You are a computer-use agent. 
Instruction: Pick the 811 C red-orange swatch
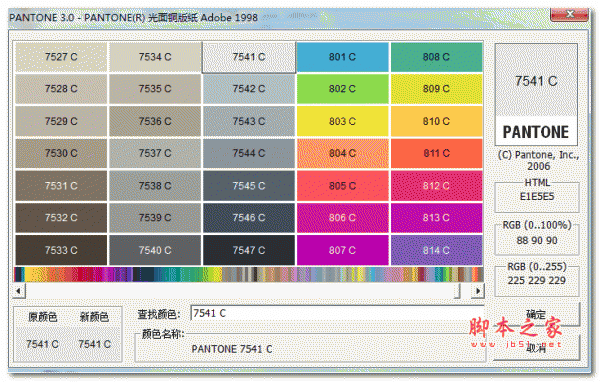pyautogui.click(x=437, y=153)
